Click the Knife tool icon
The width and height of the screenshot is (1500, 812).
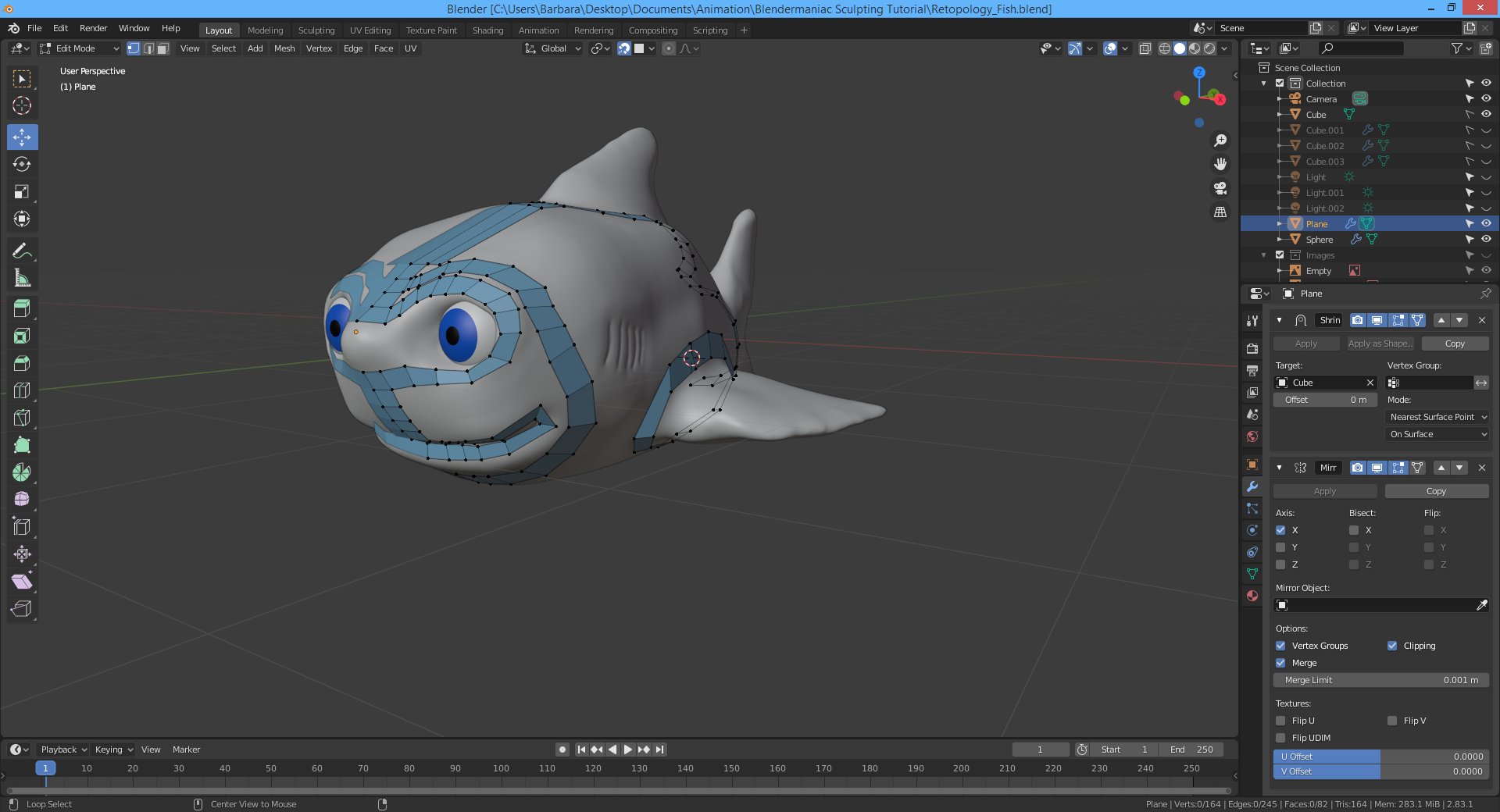point(22,418)
